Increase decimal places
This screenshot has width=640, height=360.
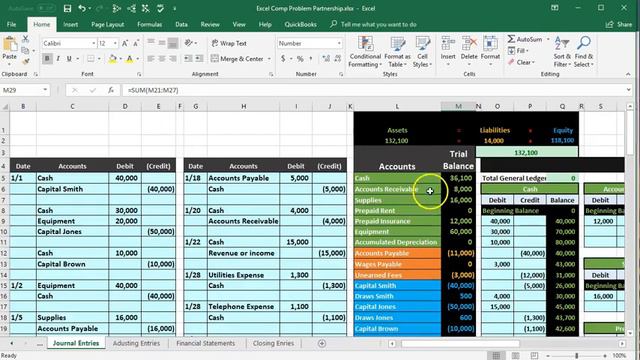click(326, 59)
